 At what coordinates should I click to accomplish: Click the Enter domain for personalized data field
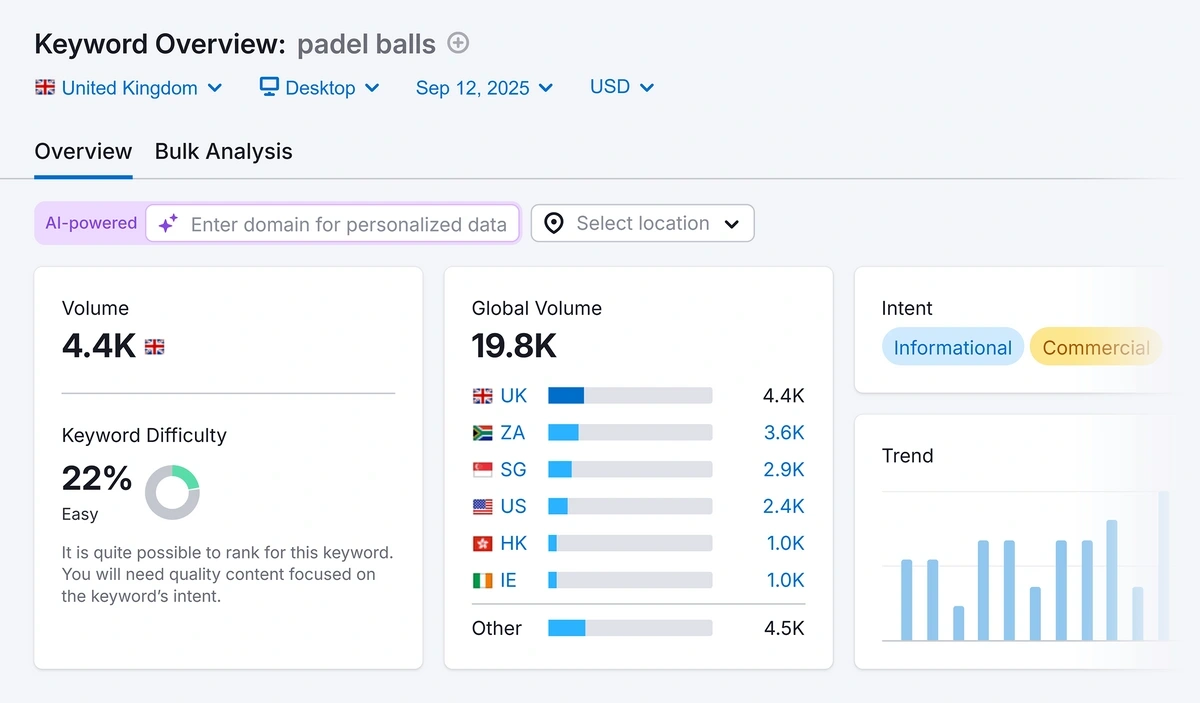[333, 224]
